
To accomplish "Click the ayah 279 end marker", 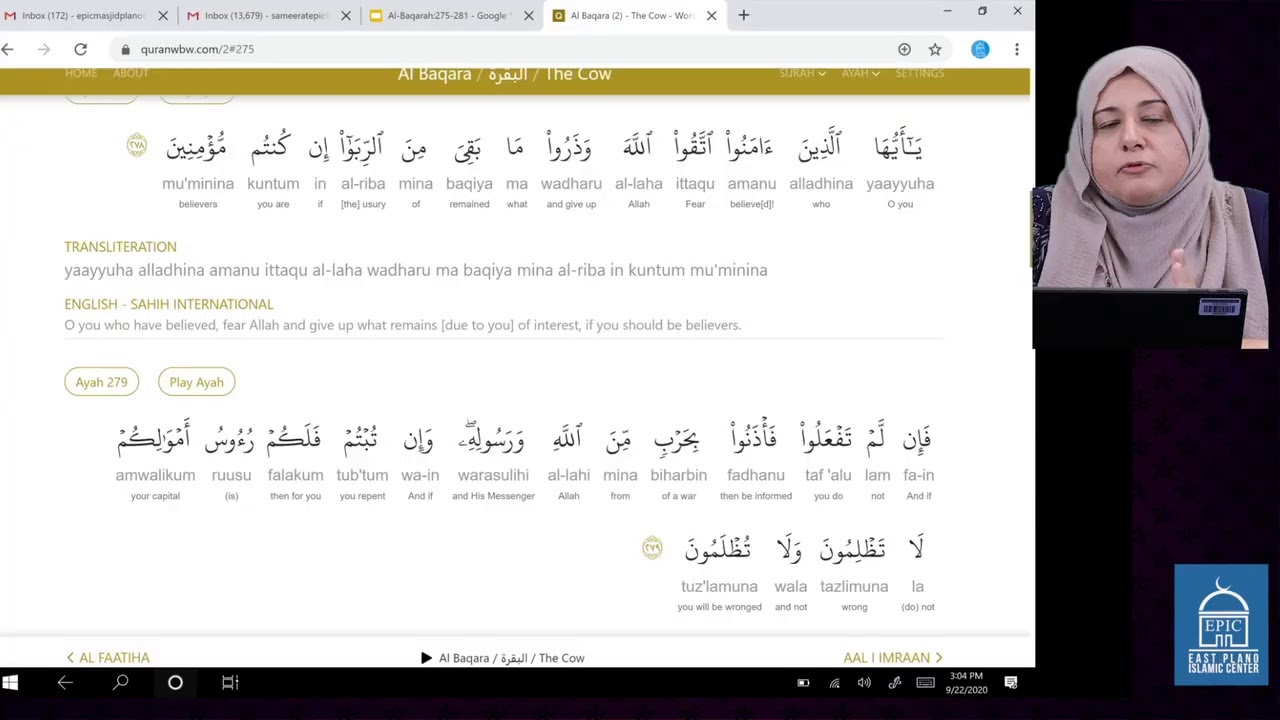I will [x=652, y=547].
